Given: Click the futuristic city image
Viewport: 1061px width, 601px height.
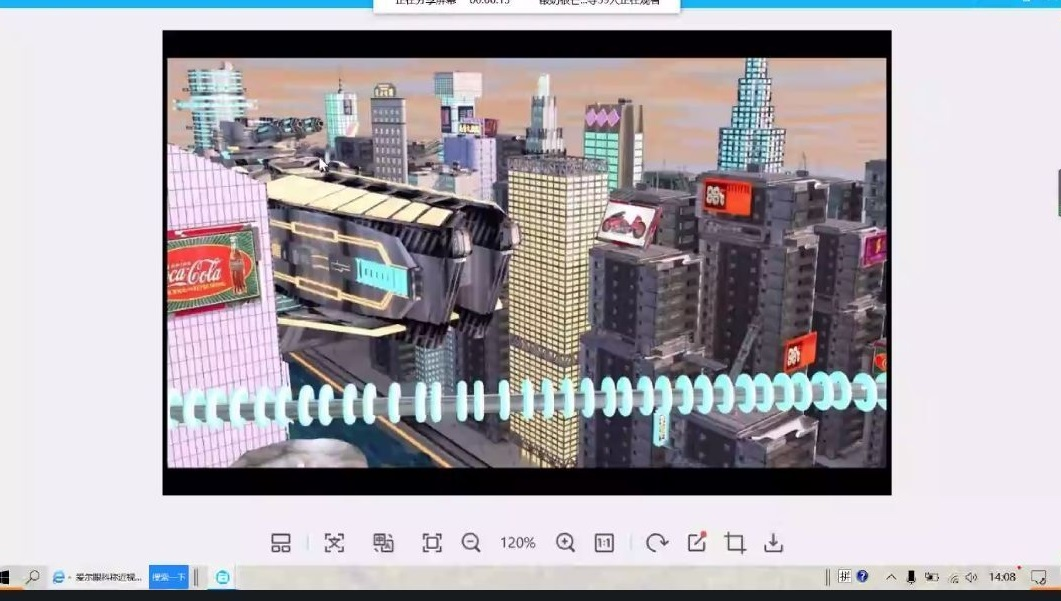Looking at the screenshot, I should pyautogui.click(x=526, y=262).
